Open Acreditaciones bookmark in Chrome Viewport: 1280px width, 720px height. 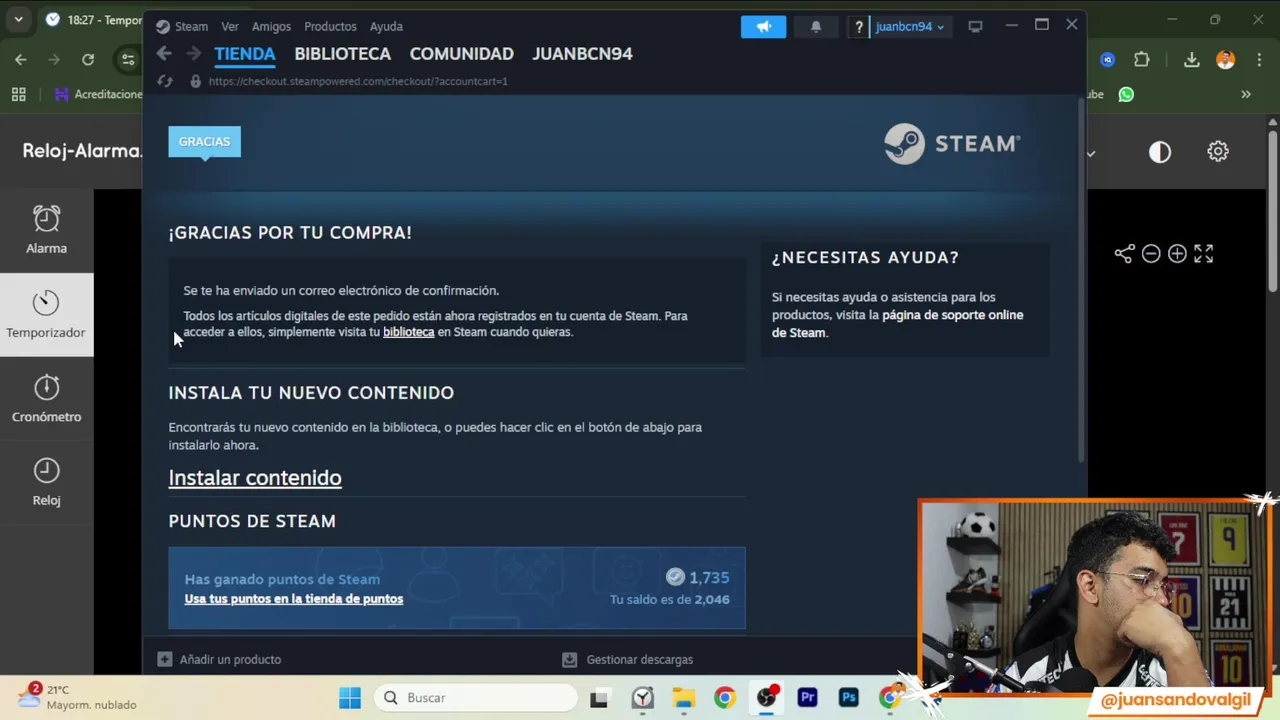(99, 94)
